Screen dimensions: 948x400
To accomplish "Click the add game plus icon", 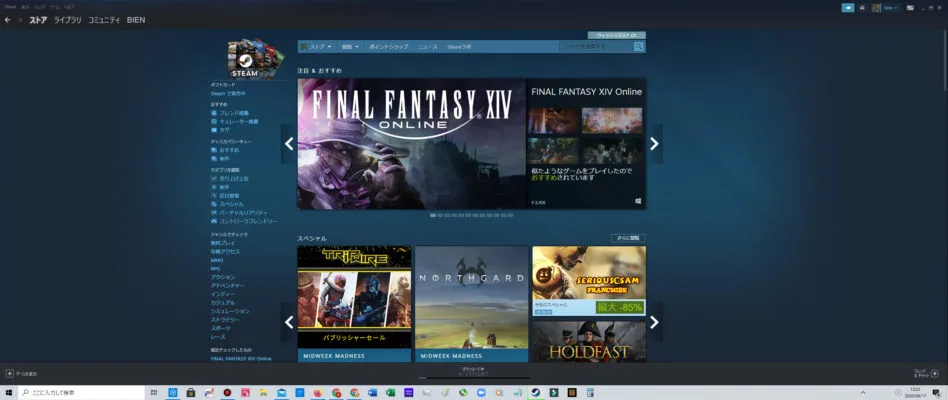I will 10,373.
